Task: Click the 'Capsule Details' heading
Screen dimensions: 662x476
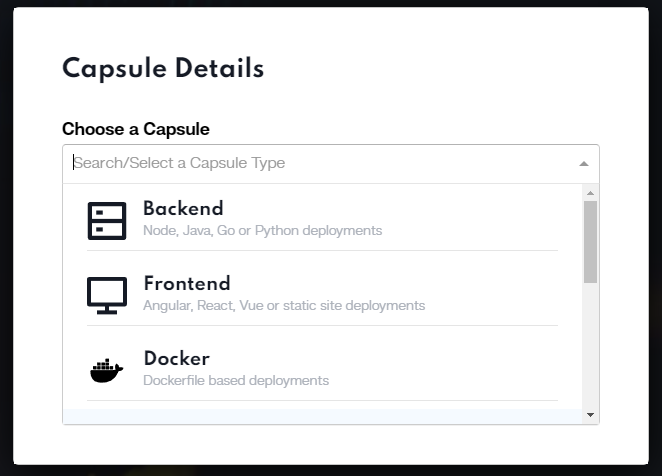Action: (163, 68)
